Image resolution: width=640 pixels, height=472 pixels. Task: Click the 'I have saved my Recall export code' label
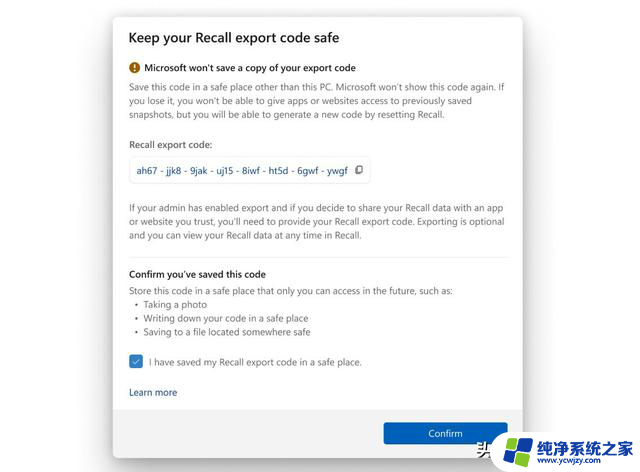(255, 362)
